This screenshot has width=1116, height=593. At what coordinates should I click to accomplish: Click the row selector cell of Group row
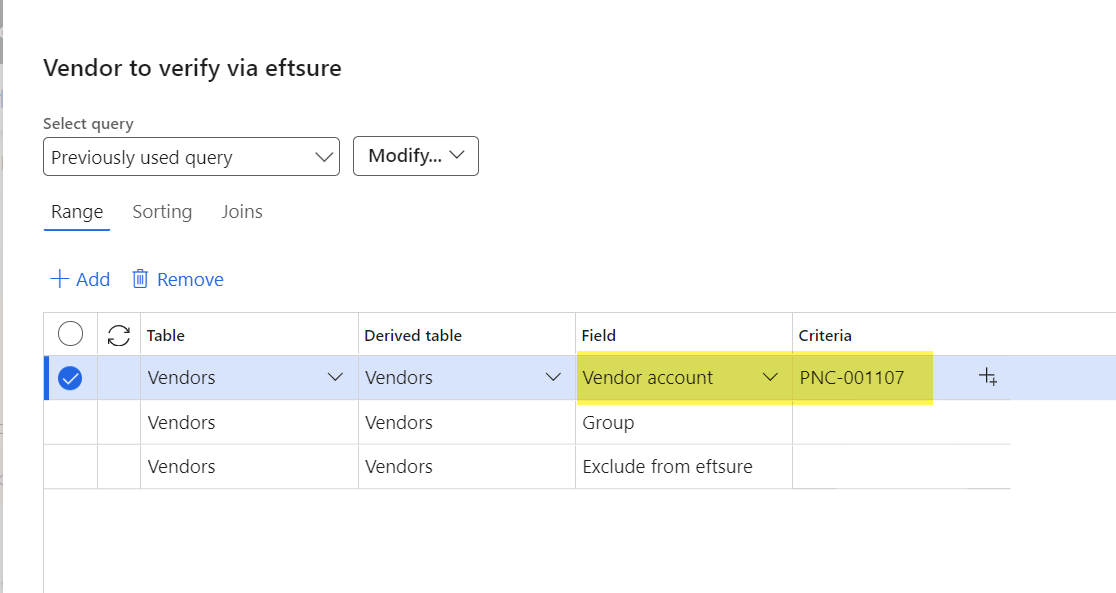(70, 422)
